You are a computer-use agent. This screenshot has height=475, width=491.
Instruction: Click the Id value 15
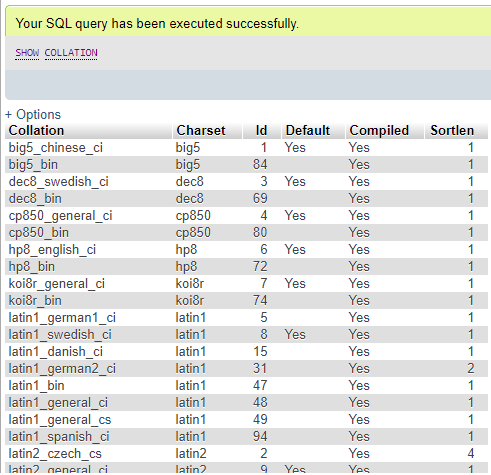point(260,352)
